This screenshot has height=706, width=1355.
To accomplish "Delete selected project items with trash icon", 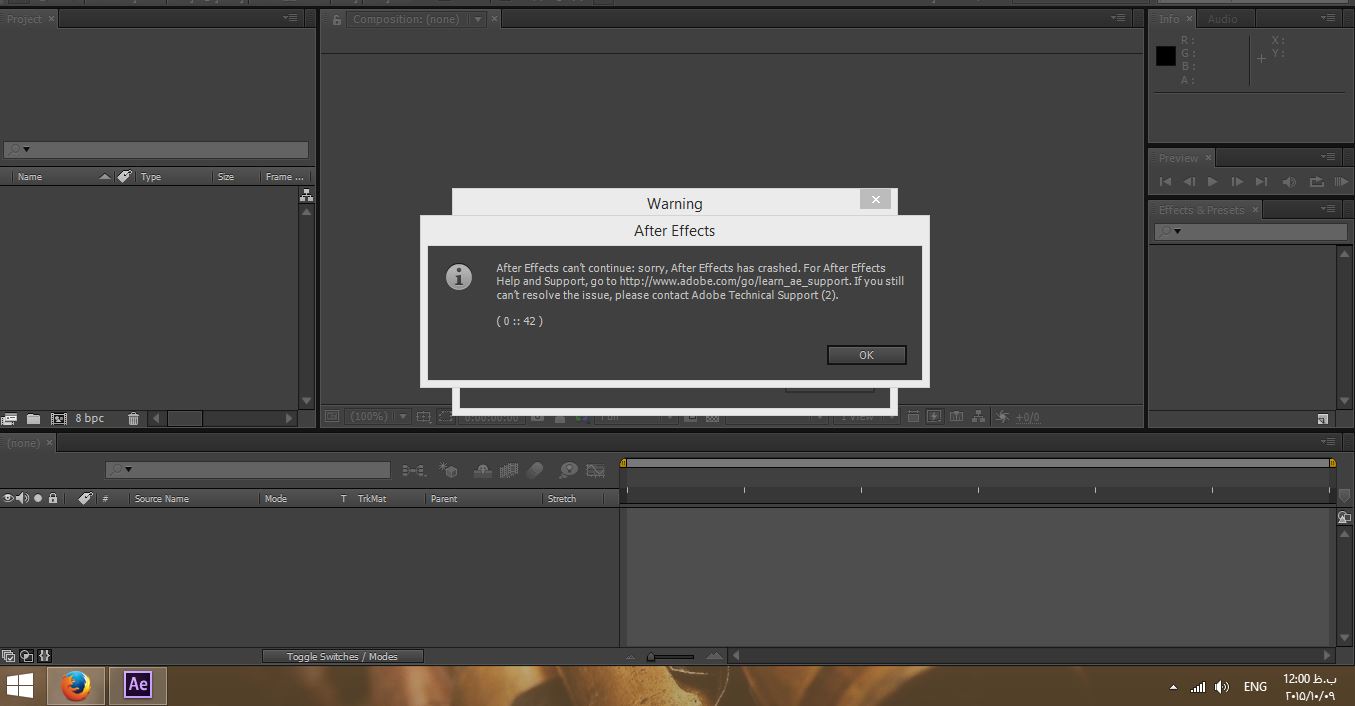I will coord(133,418).
